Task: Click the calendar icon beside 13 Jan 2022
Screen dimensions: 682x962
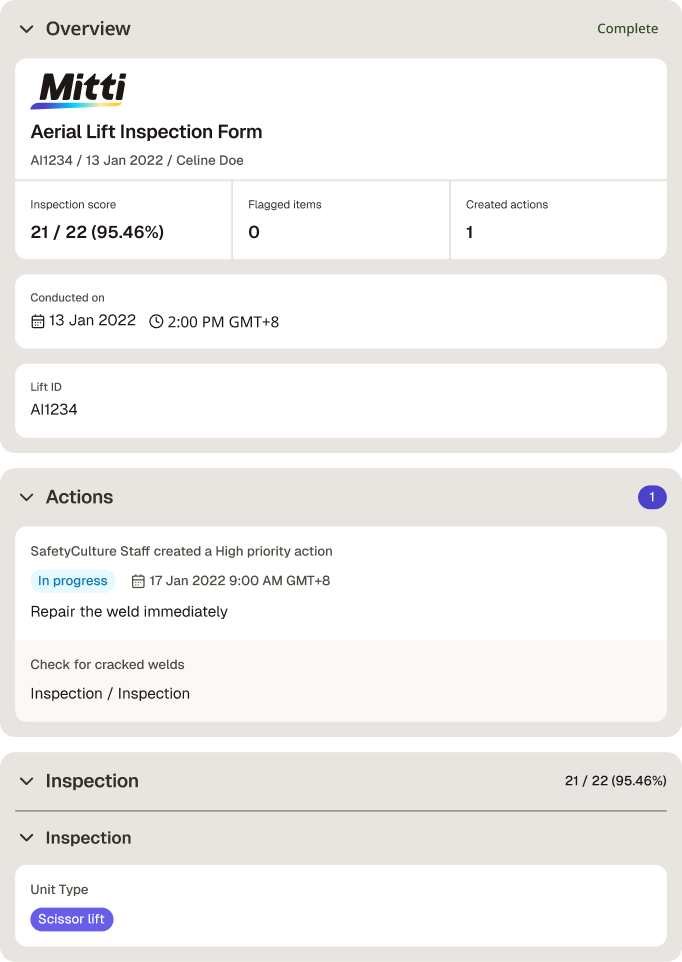Action: coord(38,321)
